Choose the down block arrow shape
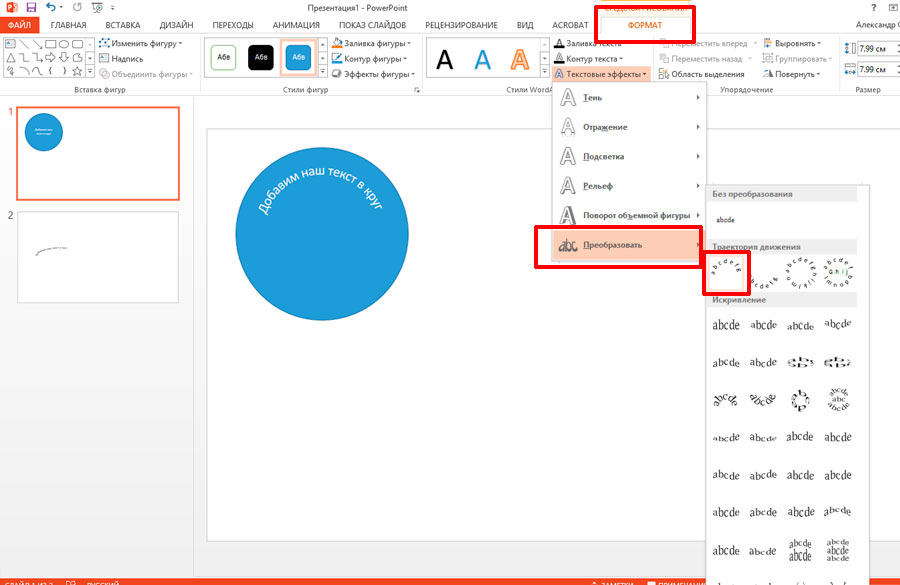The width and height of the screenshot is (900, 585). (64, 57)
